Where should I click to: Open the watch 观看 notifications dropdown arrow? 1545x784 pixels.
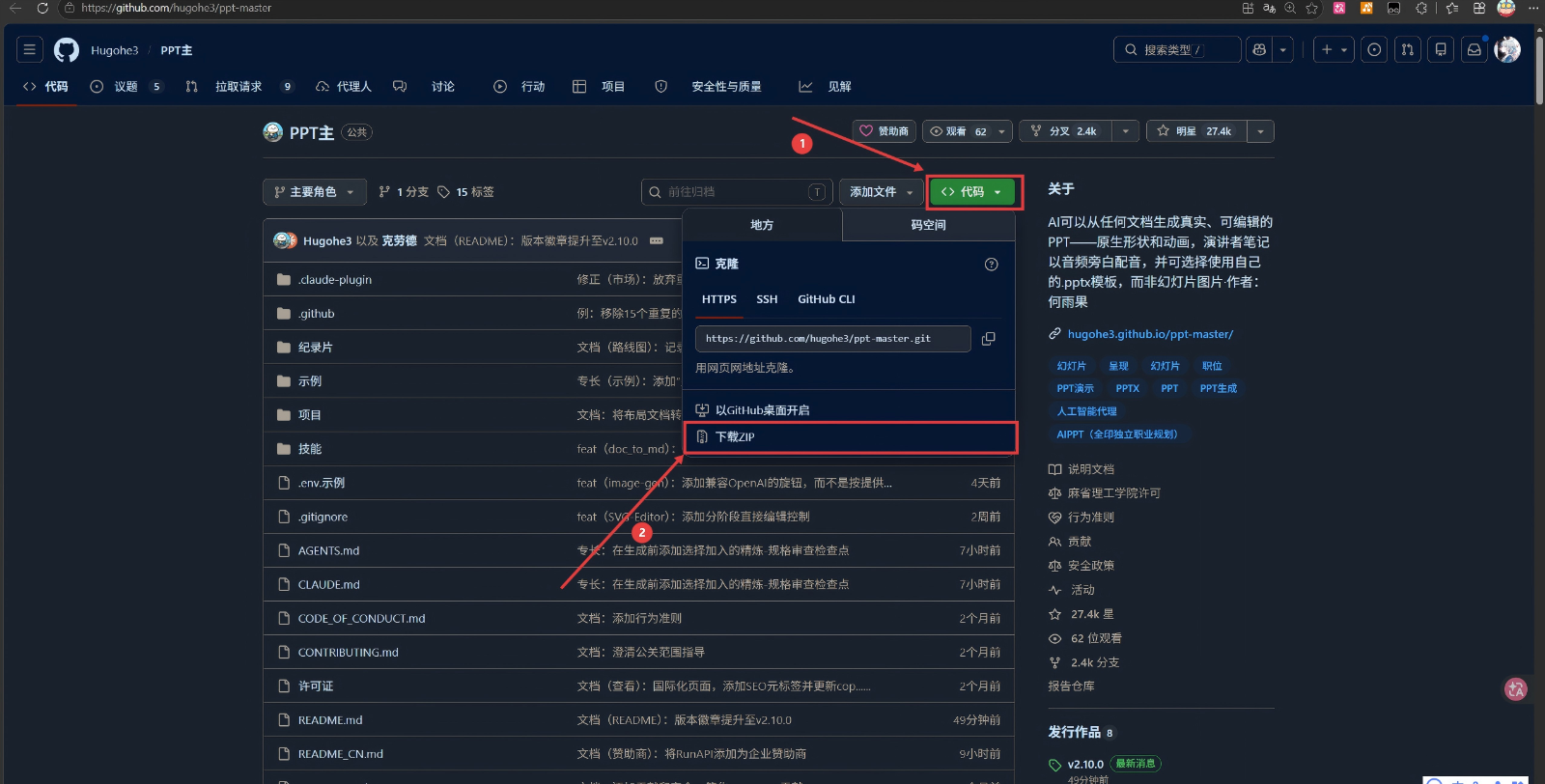point(1001,131)
